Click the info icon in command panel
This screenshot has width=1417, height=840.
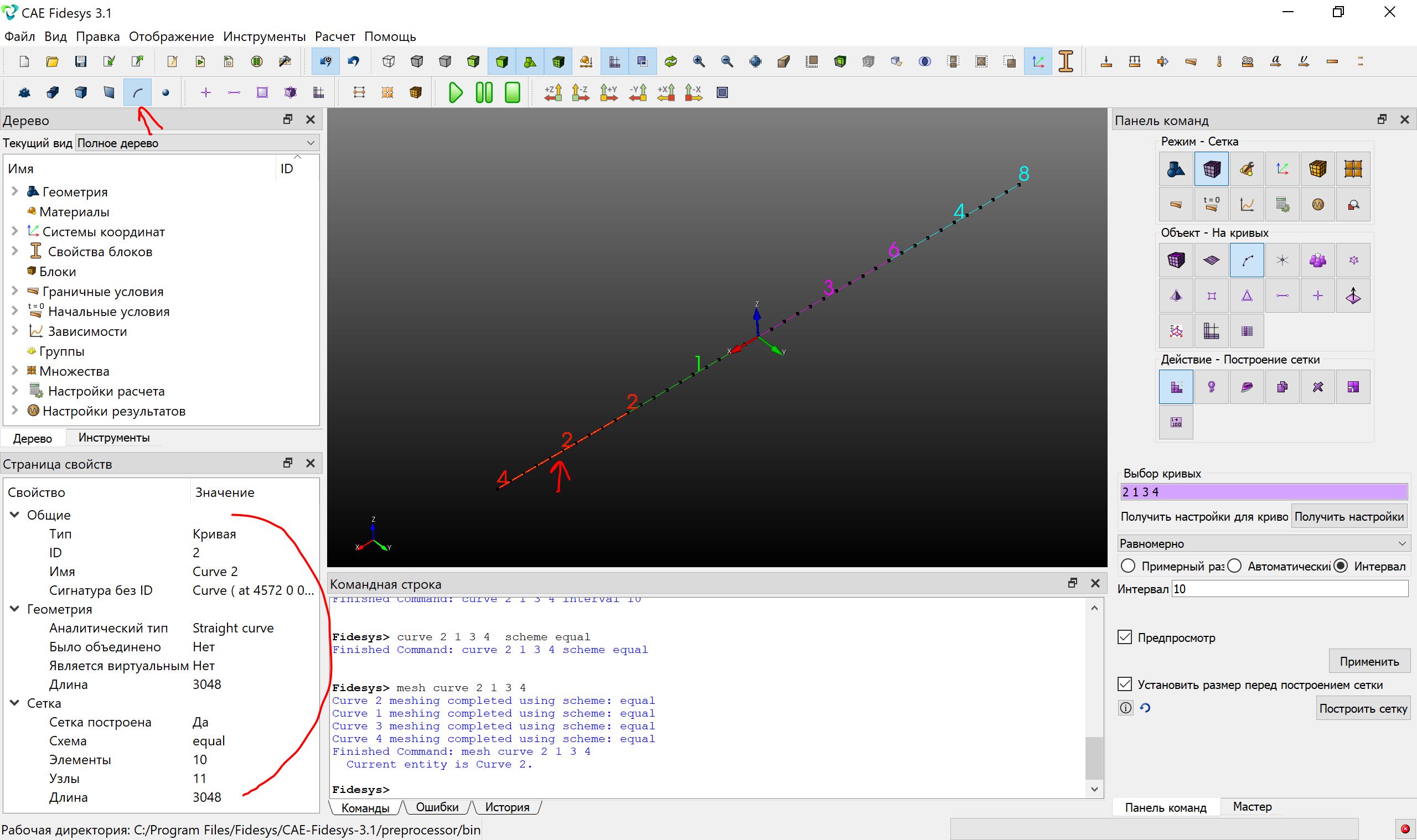click(1125, 708)
